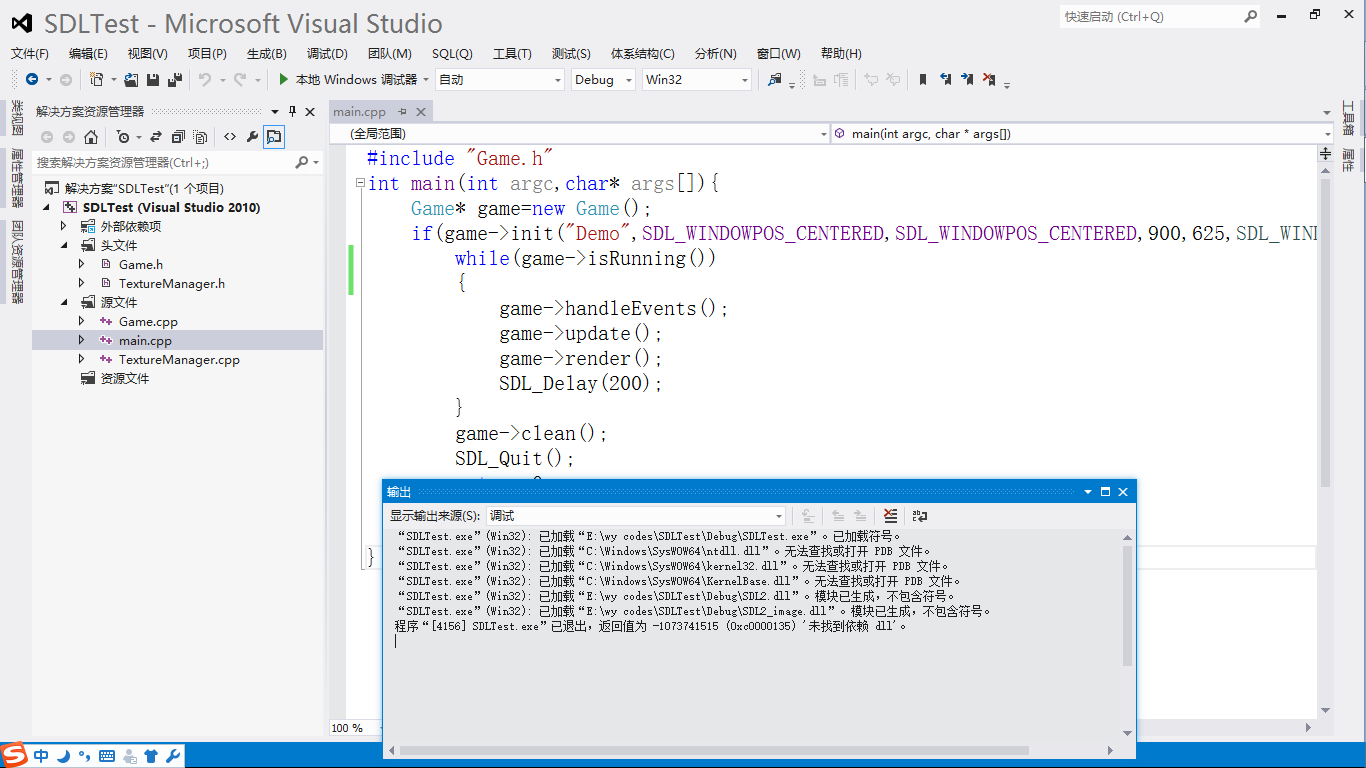Open the Win32 platform dropdown
The width and height of the screenshot is (1366, 768).
pyautogui.click(x=697, y=80)
